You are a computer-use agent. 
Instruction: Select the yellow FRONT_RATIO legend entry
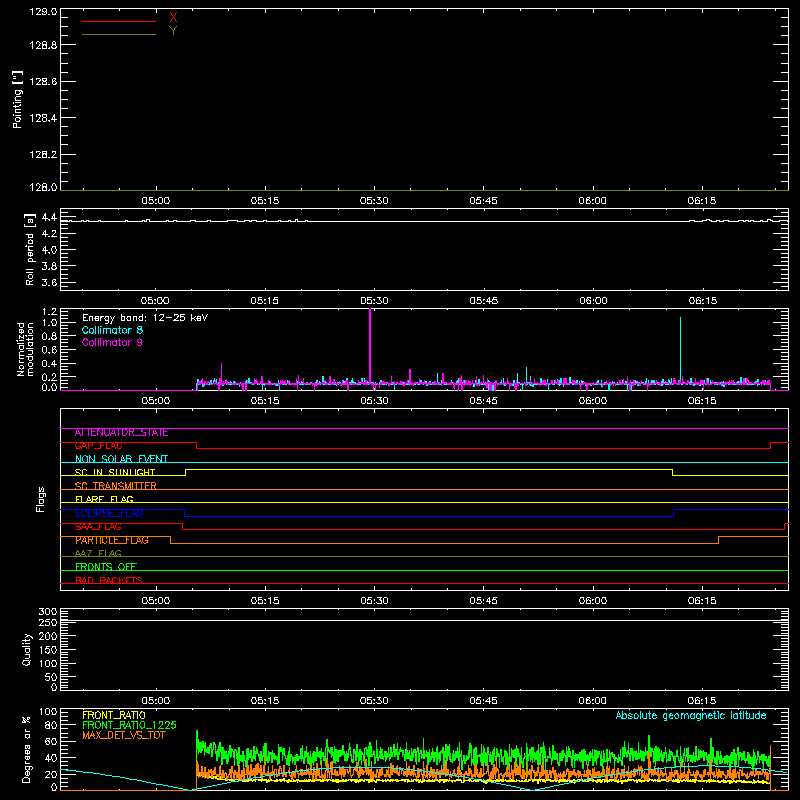[114, 715]
